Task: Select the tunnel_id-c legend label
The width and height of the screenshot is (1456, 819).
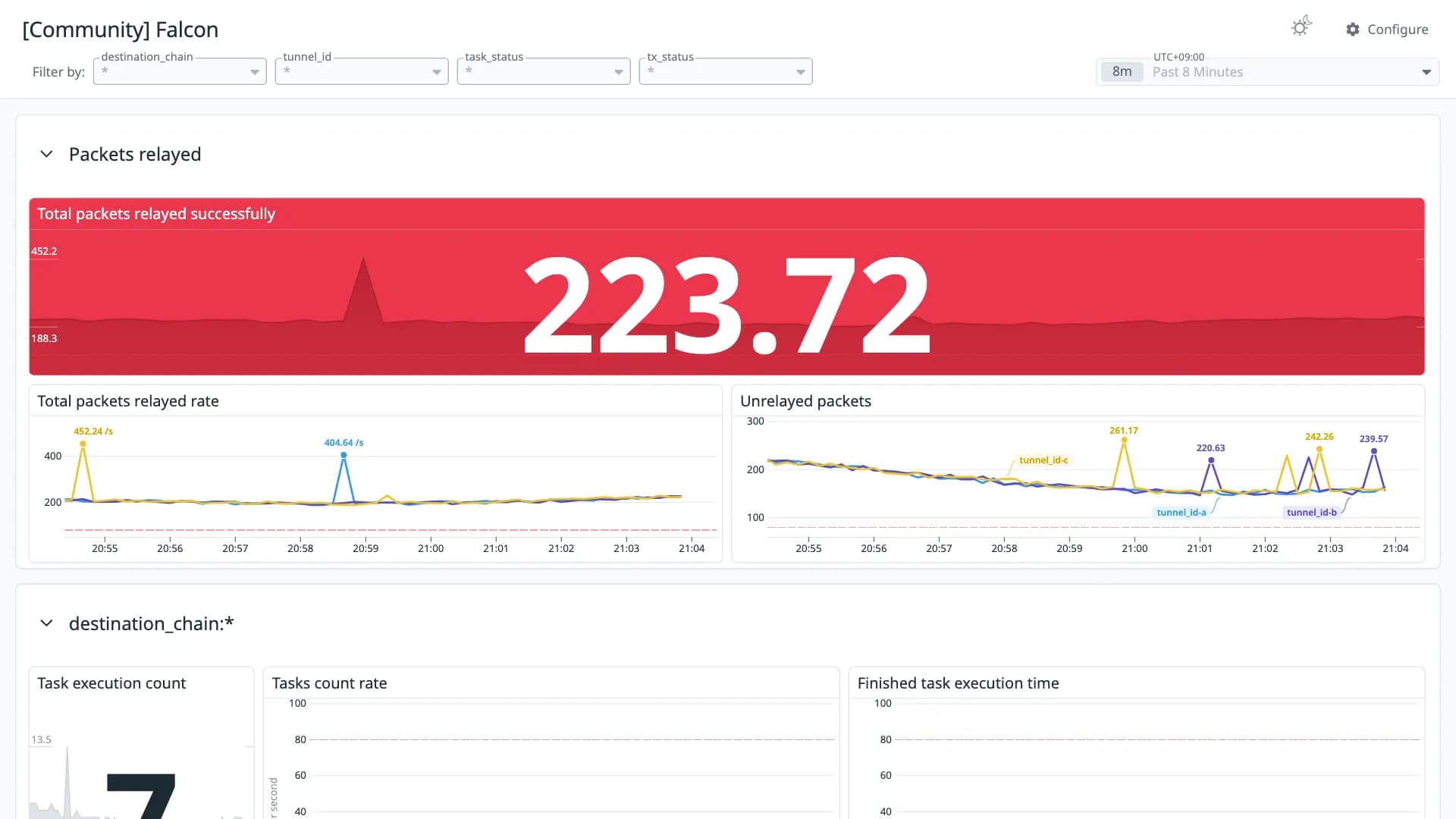Action: point(1043,460)
